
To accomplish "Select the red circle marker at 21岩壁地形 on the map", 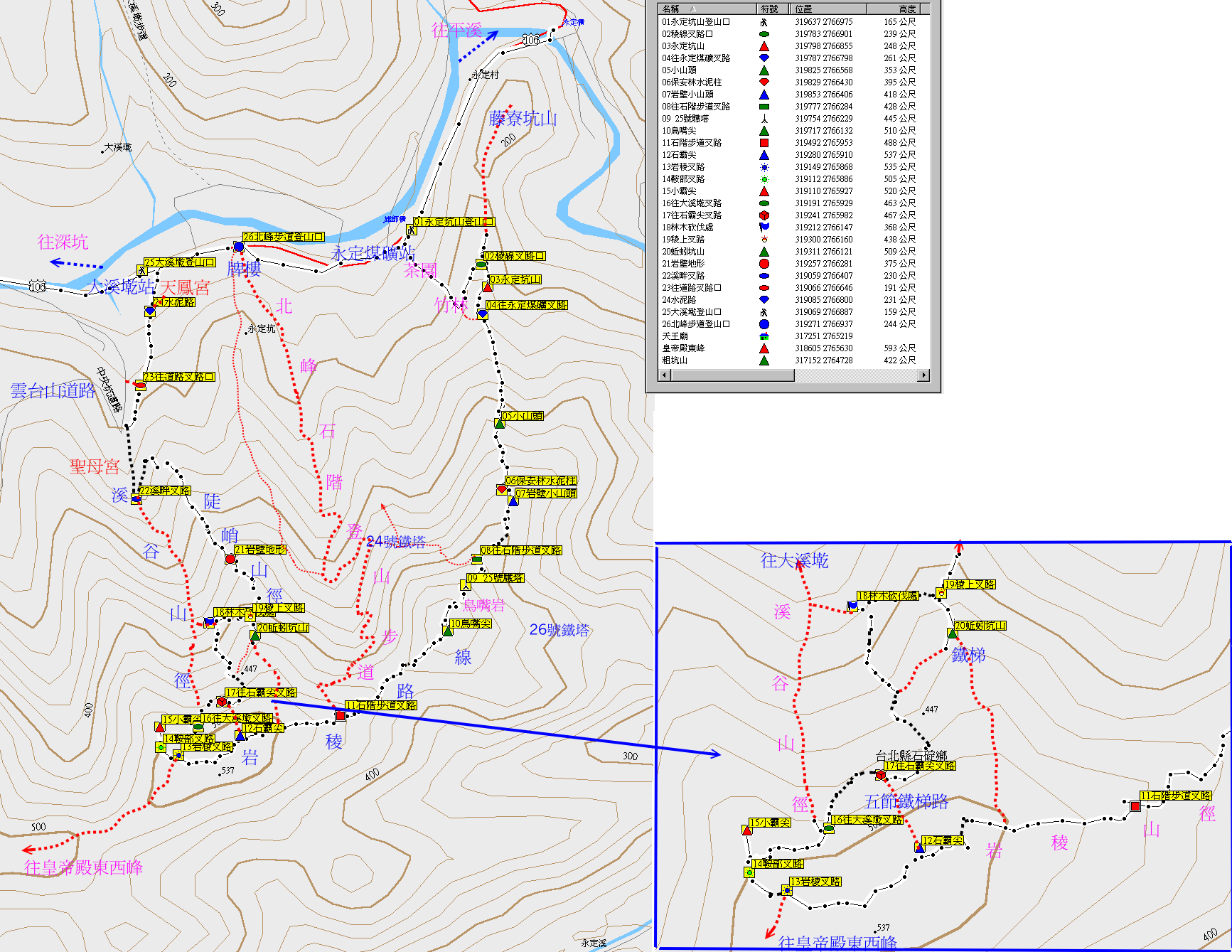I will click(230, 560).
